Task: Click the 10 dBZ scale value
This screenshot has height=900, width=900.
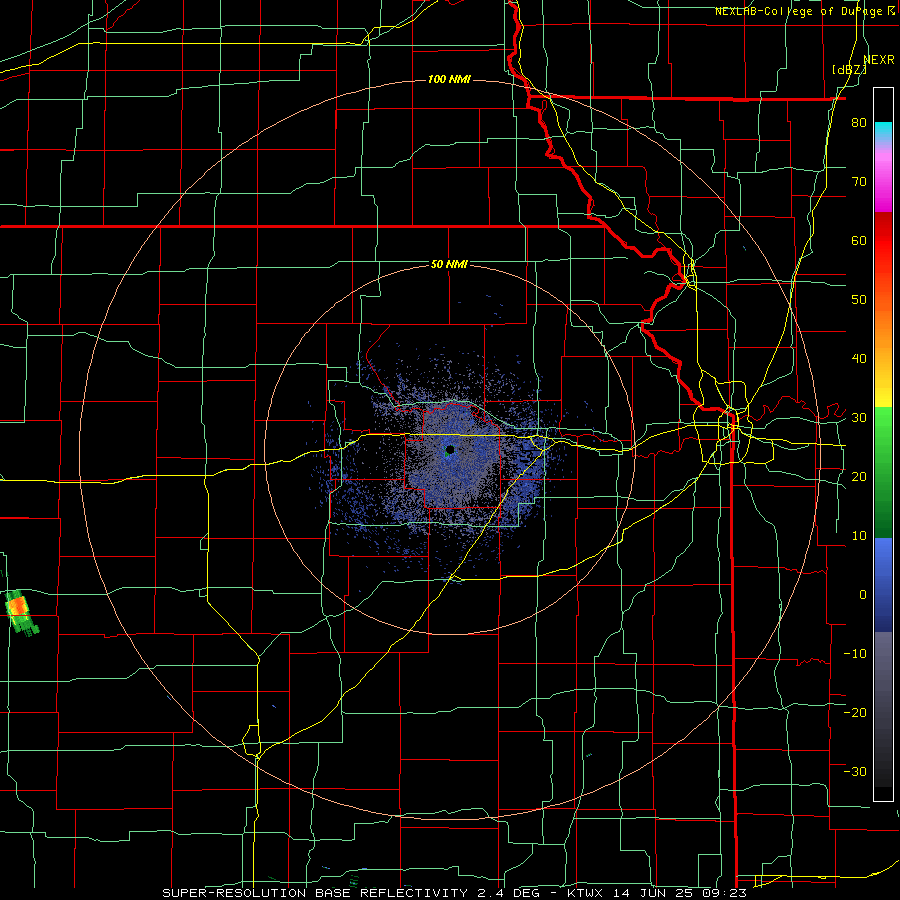Action: pyautogui.click(x=859, y=536)
